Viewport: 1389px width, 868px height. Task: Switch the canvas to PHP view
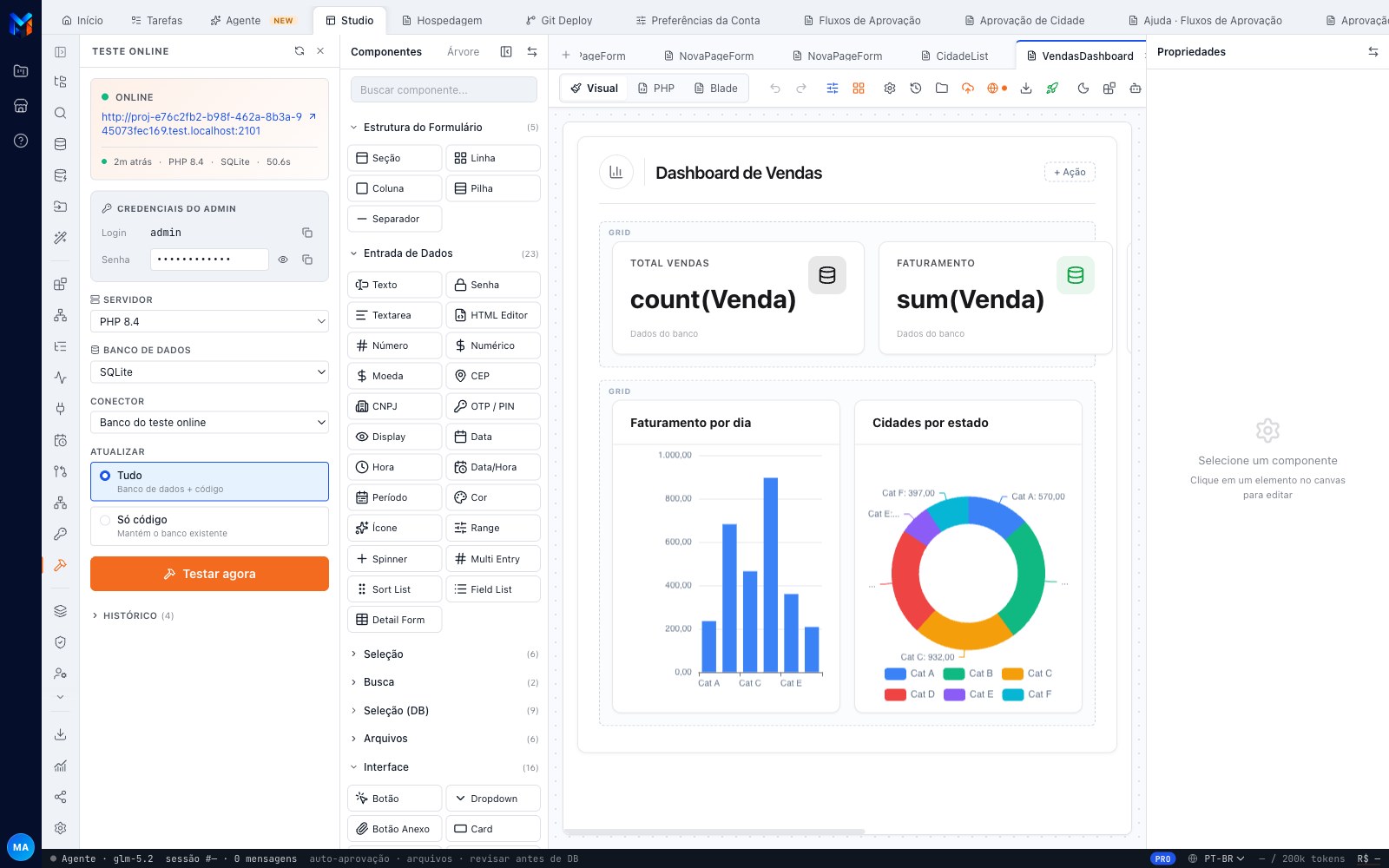(x=656, y=89)
